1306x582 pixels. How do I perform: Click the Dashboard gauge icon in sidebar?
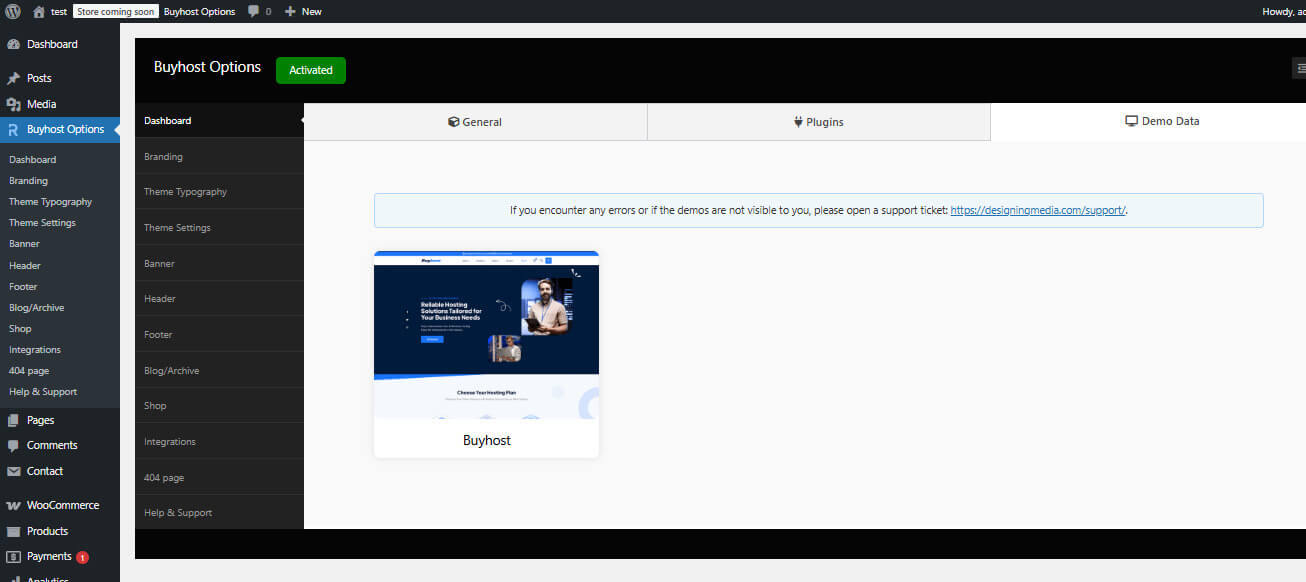[13, 45]
